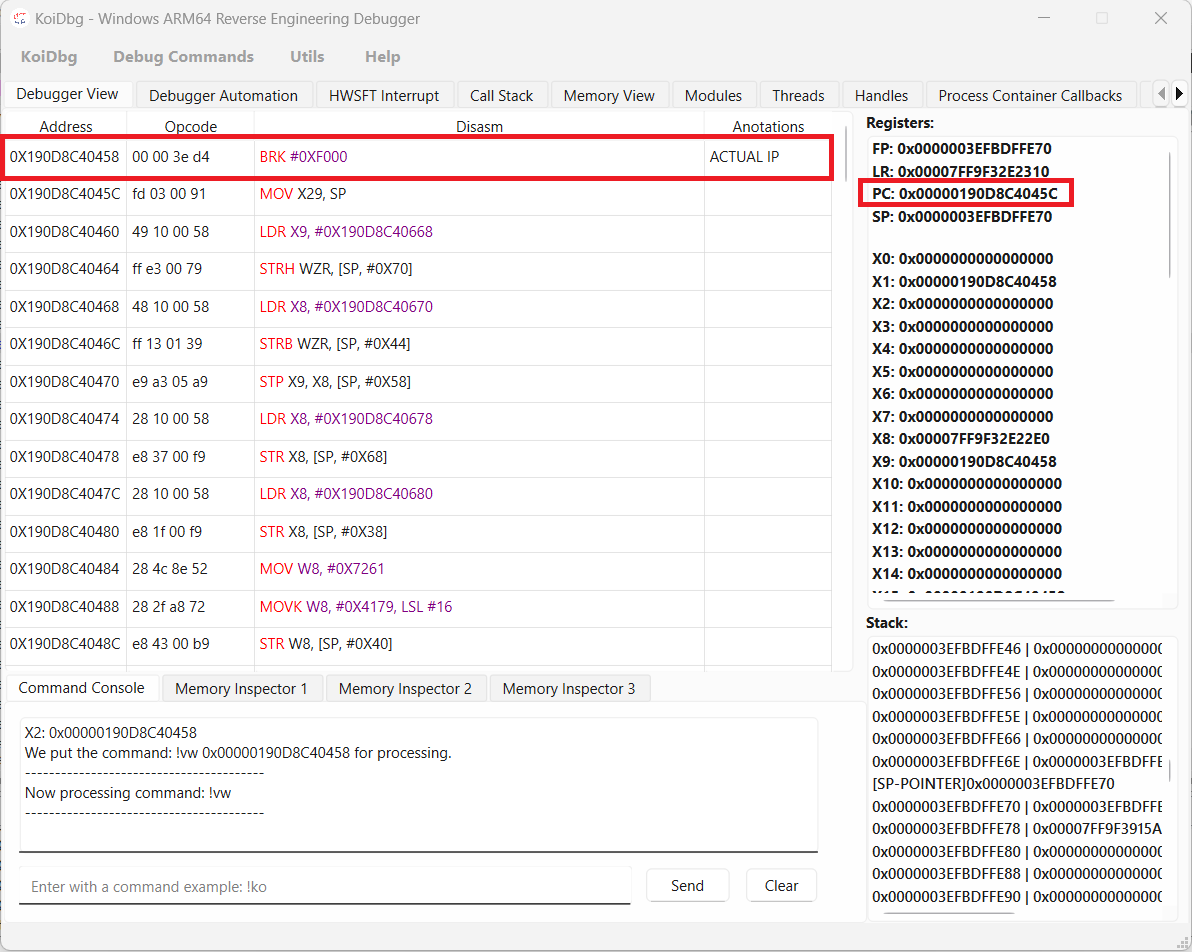Select the Memory Inspector 1 tab
Viewport: 1192px width, 952px height.
point(242,689)
